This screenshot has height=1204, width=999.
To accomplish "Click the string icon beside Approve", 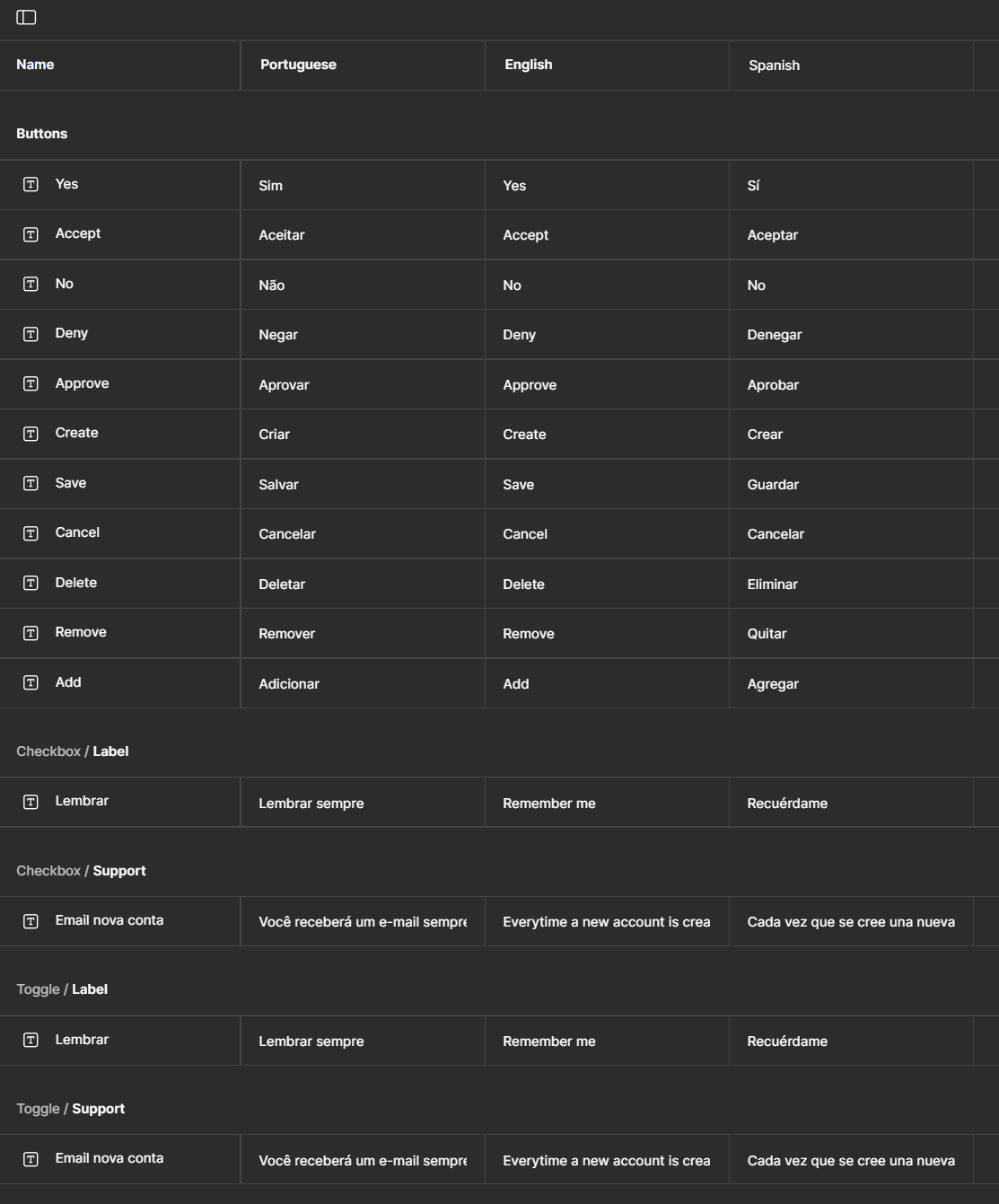I will tap(31, 384).
